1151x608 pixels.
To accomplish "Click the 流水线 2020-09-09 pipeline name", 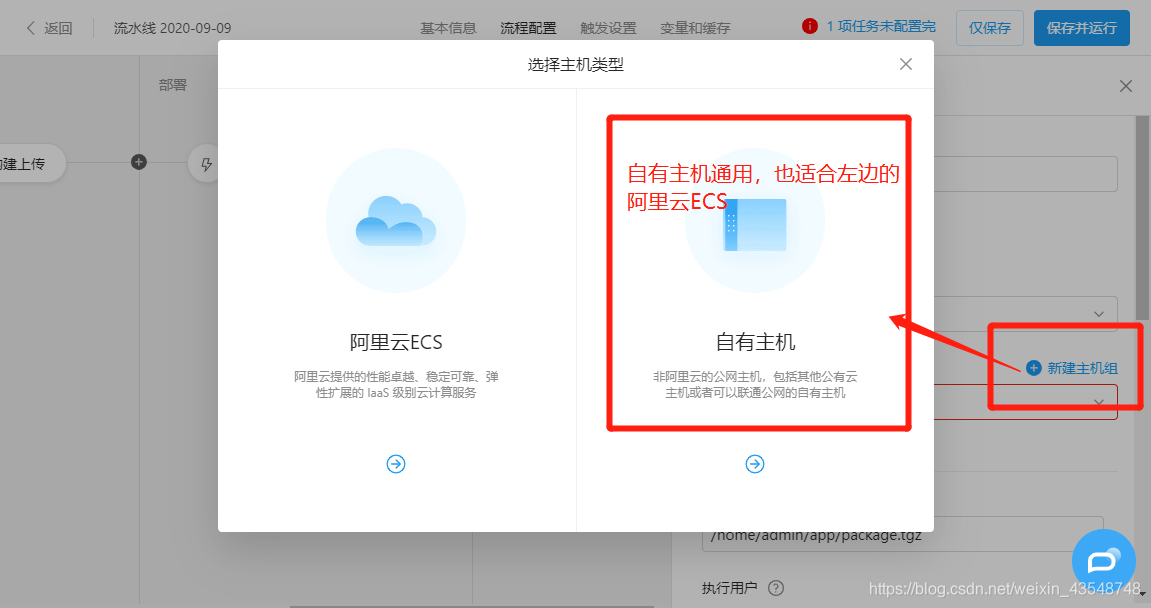I will (x=173, y=28).
